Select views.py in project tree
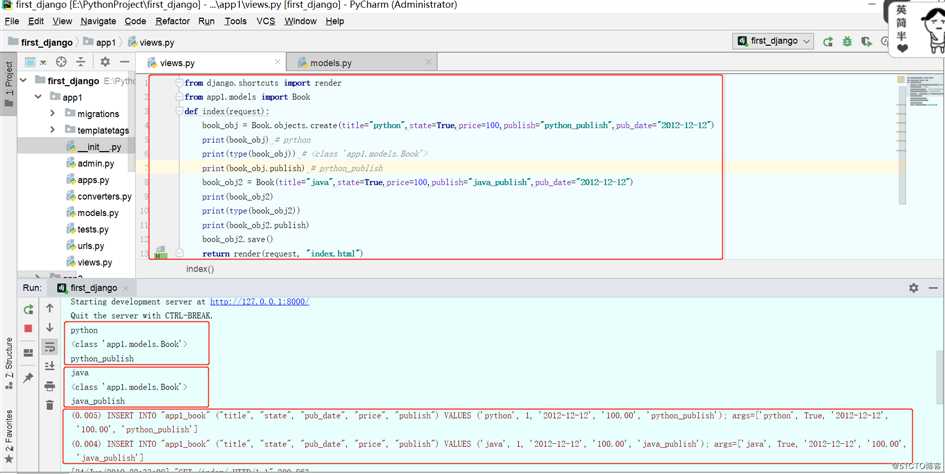 89,262
